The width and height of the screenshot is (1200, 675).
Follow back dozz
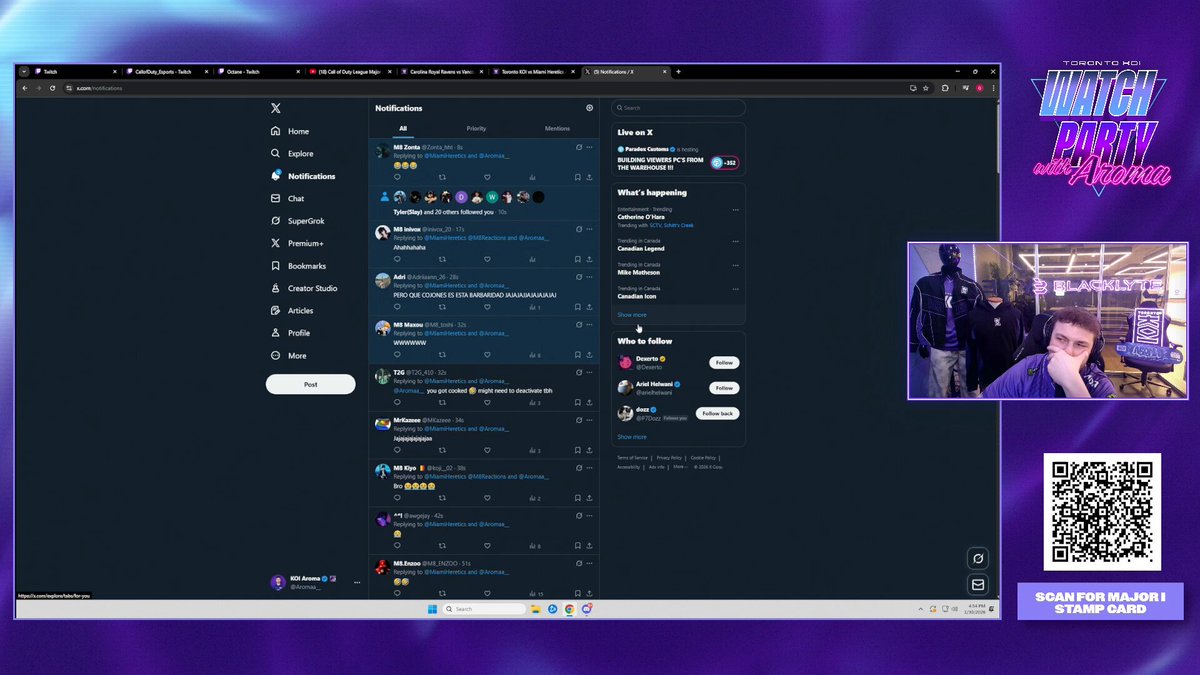point(718,413)
